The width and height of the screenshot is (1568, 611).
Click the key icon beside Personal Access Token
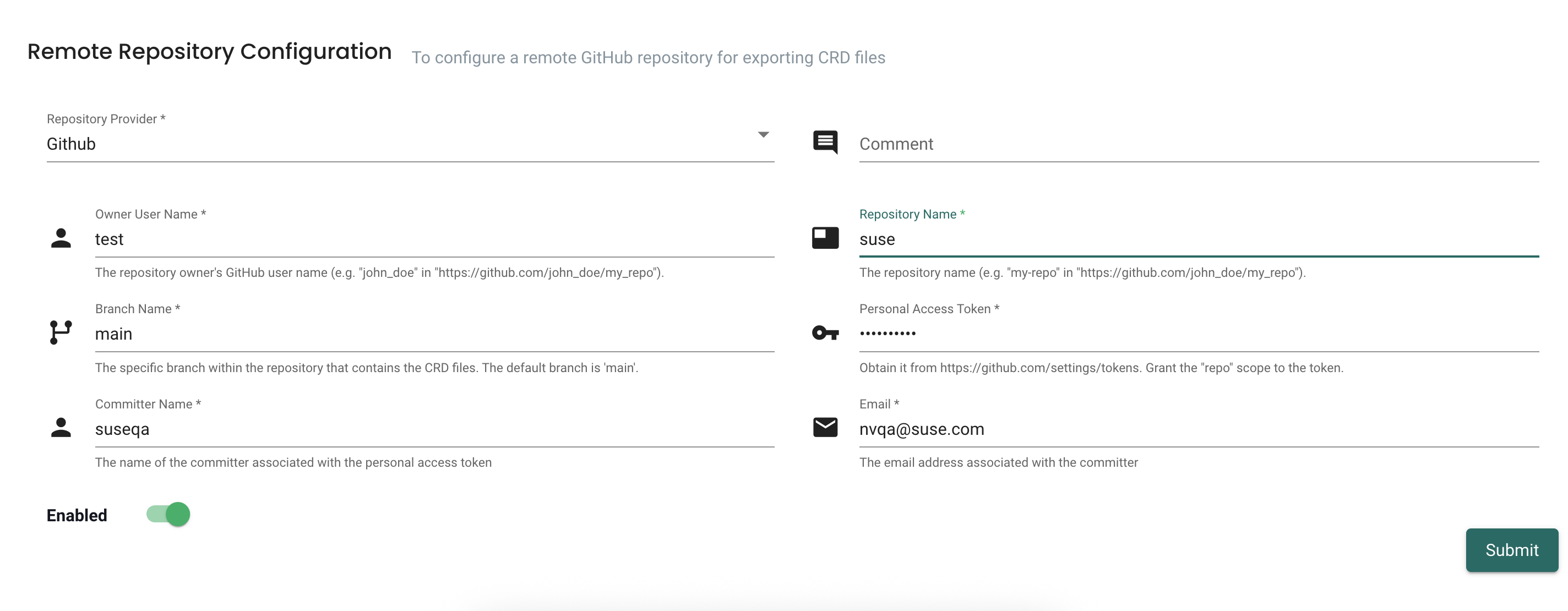coord(825,333)
